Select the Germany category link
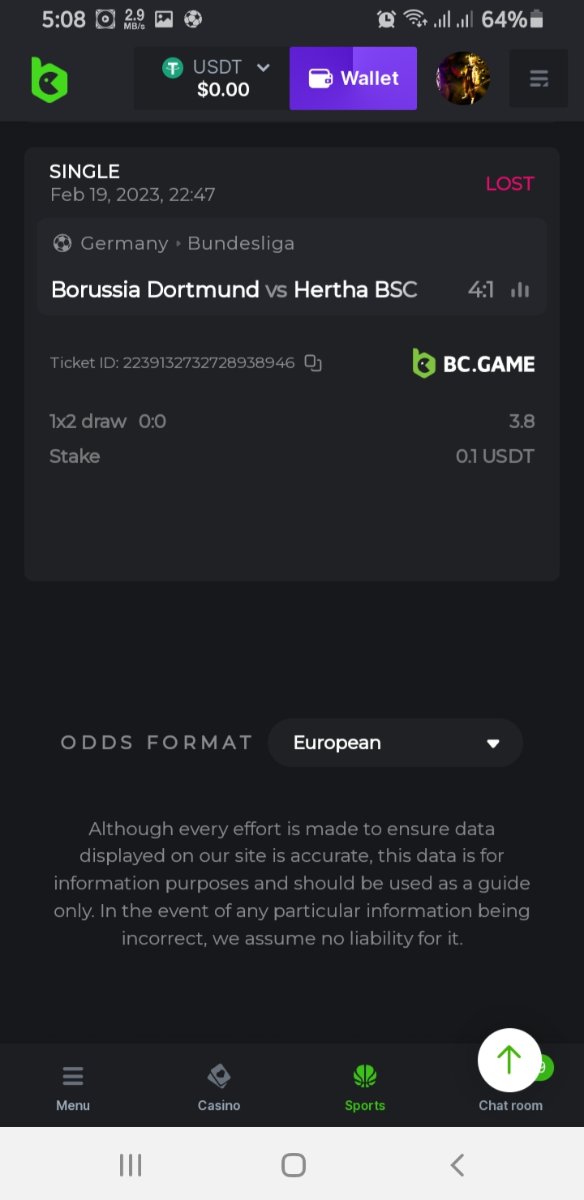Screen dimensions: 584x1200 pos(124,243)
